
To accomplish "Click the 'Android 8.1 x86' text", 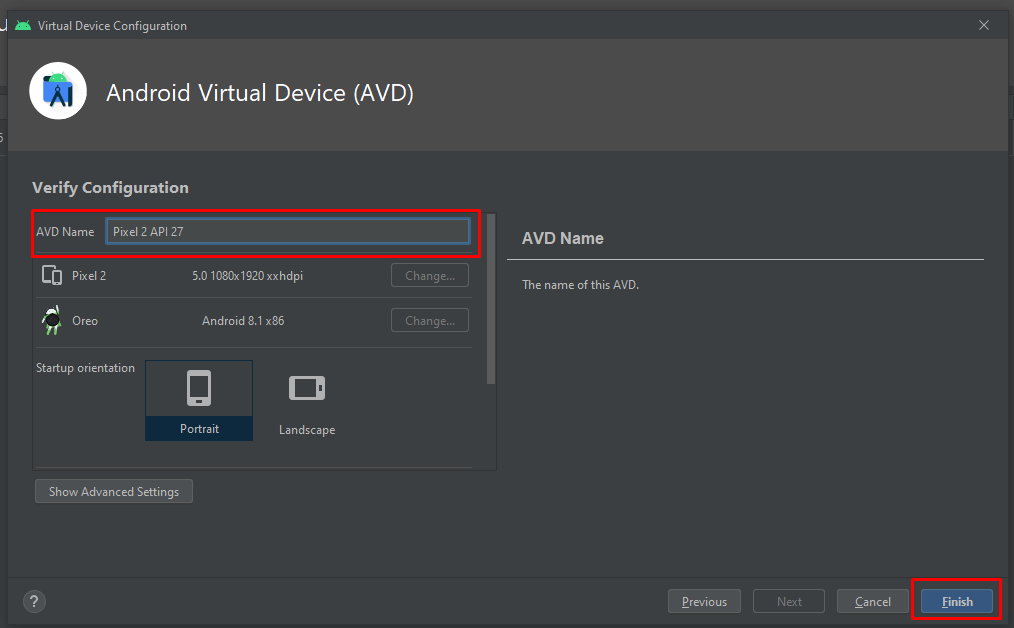I will click(x=243, y=321).
